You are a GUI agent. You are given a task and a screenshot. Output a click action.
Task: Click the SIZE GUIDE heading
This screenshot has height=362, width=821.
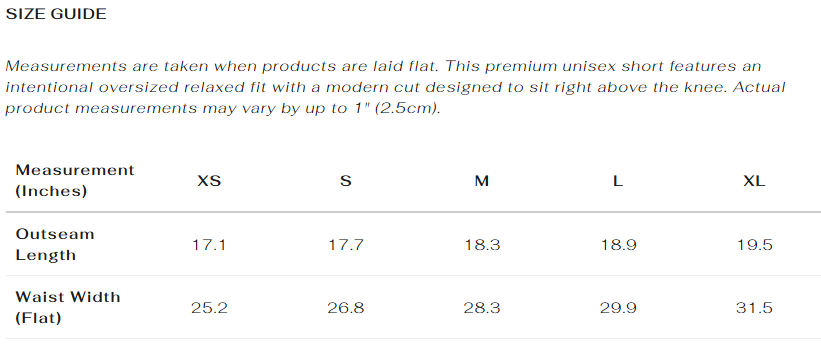[56, 14]
